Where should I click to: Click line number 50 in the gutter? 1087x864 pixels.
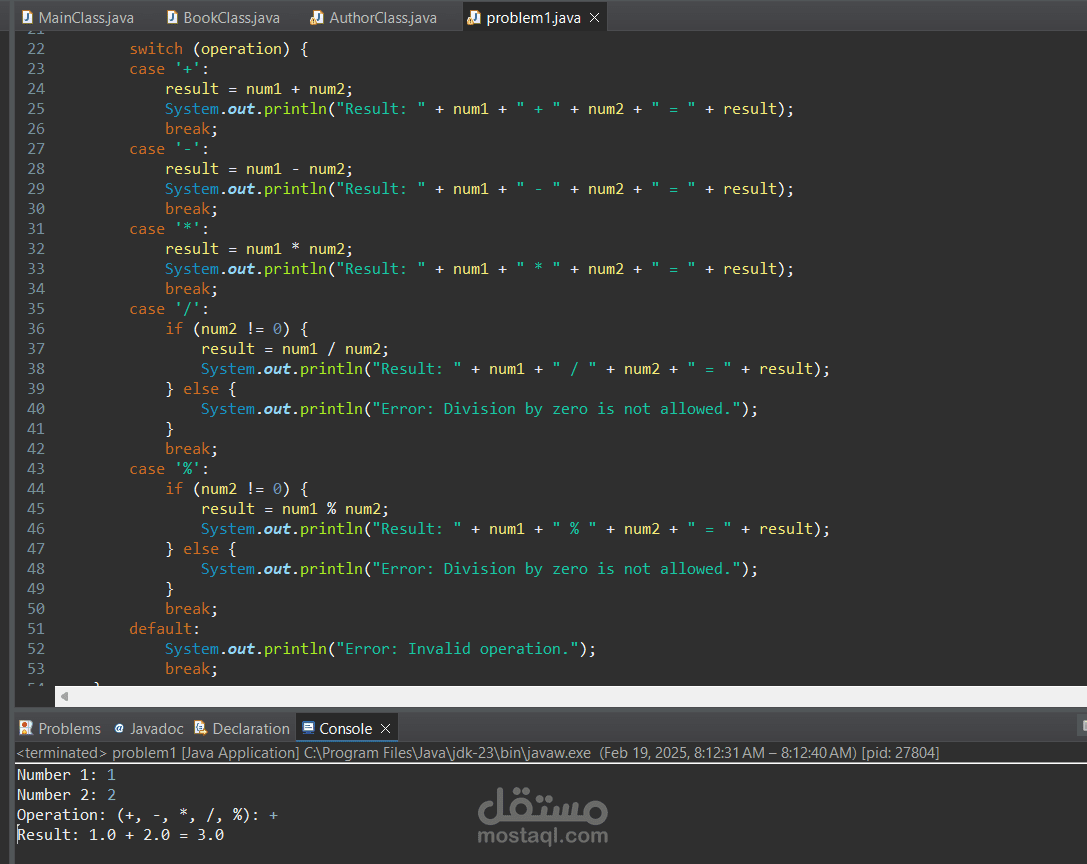coord(36,609)
